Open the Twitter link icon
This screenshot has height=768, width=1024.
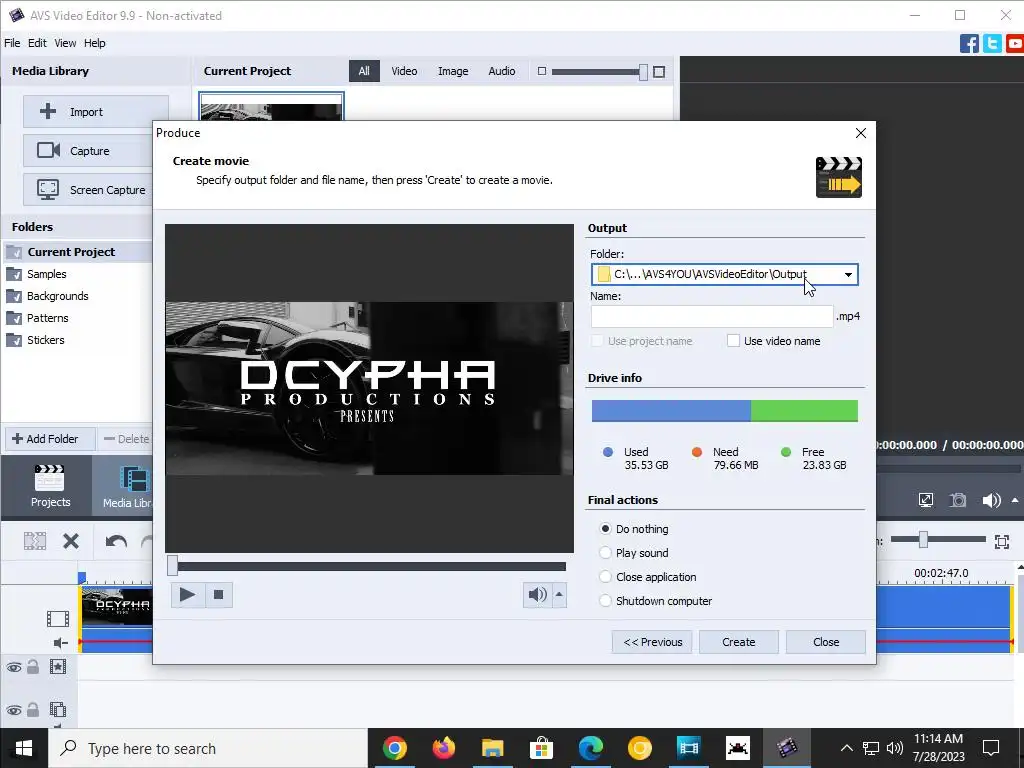992,44
